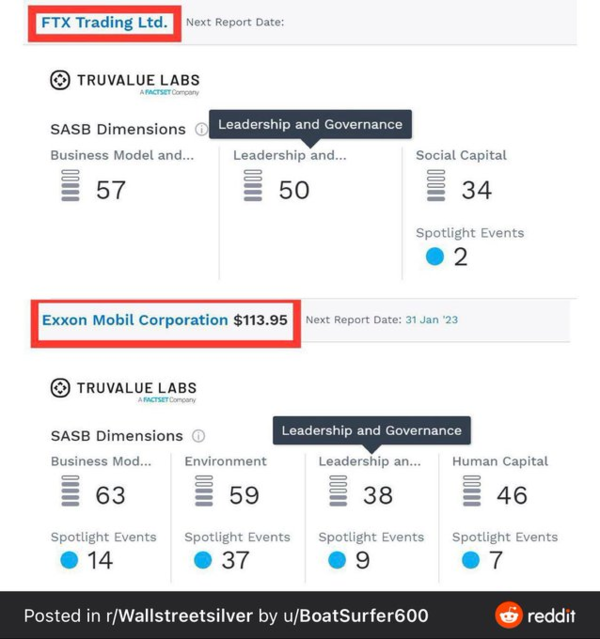Viewport: 600px width, 639px height.
Task: Click Exxon Human Capital spotlight events blue dot
Action: (470, 561)
